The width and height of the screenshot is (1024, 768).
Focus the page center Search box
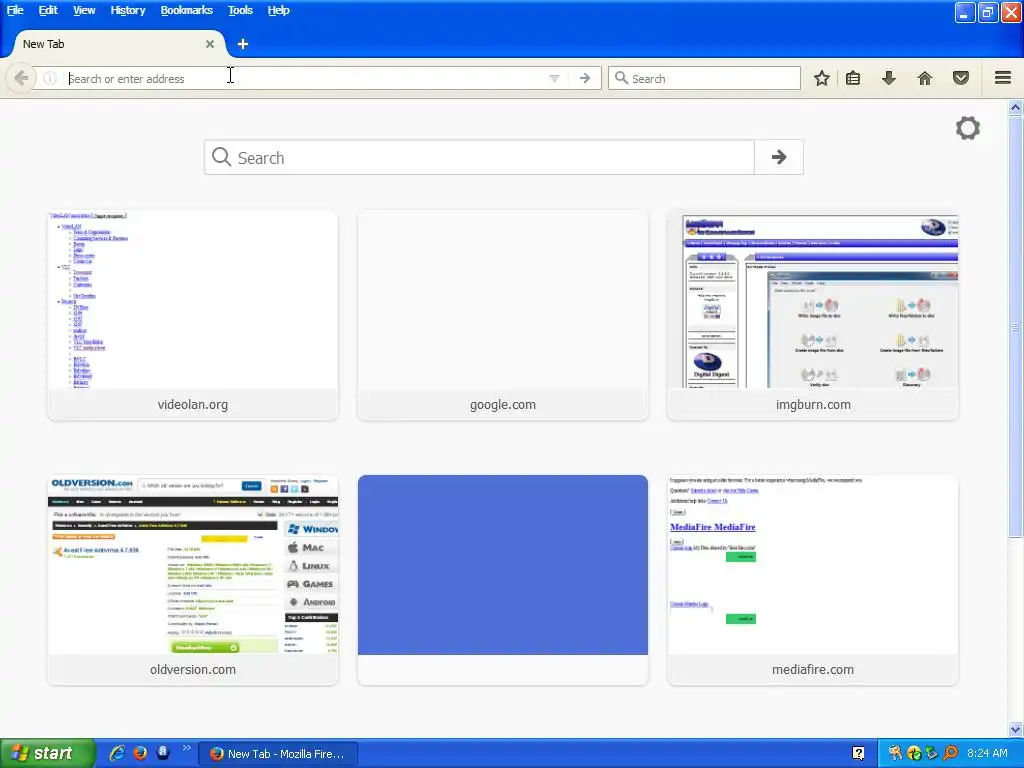point(479,157)
